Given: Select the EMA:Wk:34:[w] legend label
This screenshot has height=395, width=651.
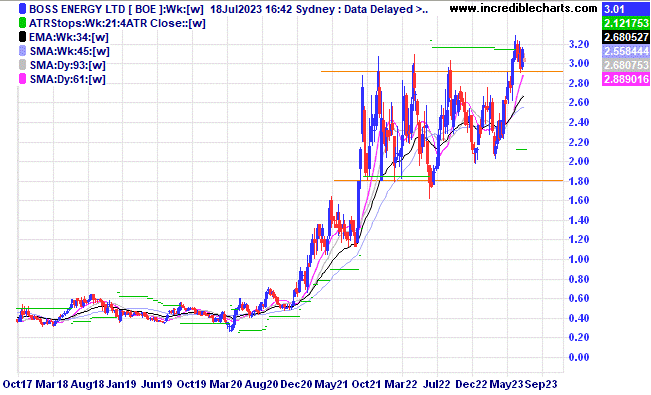Looking at the screenshot, I should click(x=69, y=37).
